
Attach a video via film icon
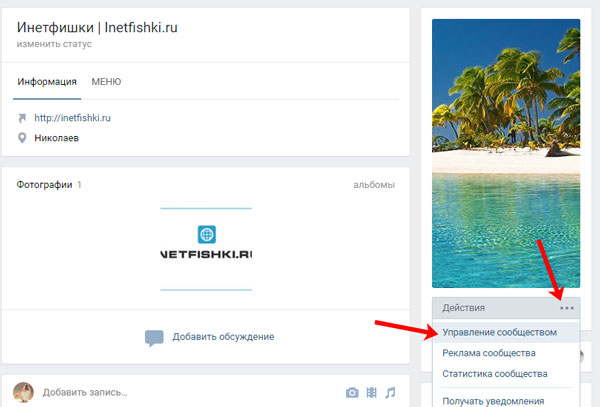tap(371, 392)
